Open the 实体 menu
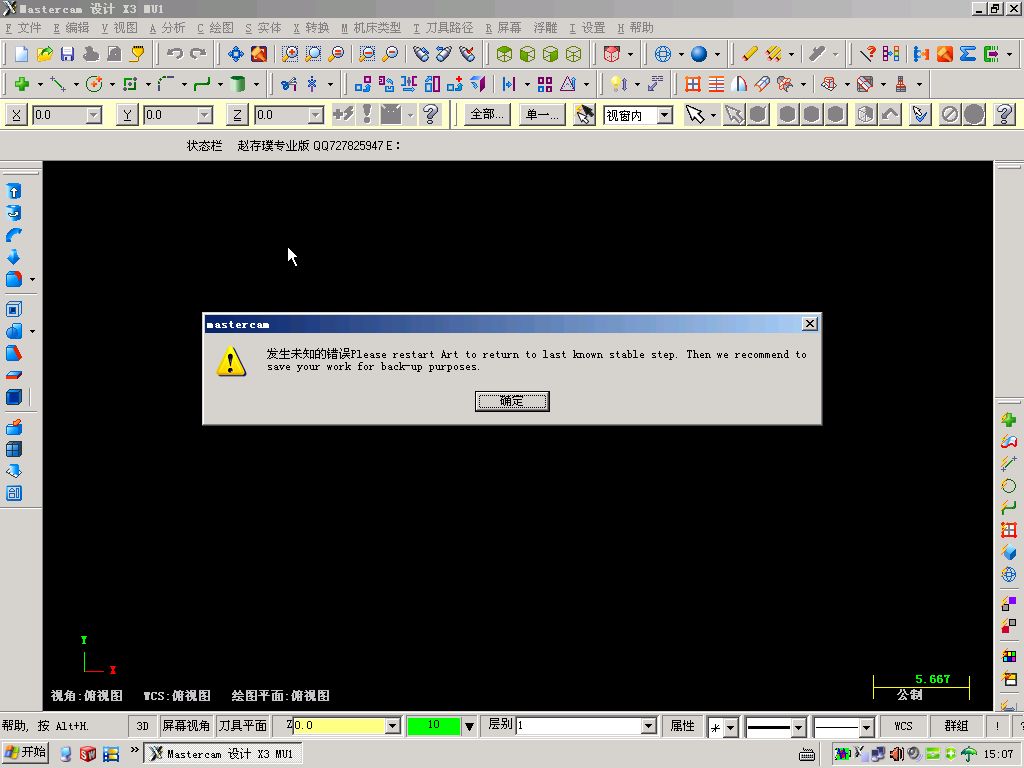 (x=263, y=27)
